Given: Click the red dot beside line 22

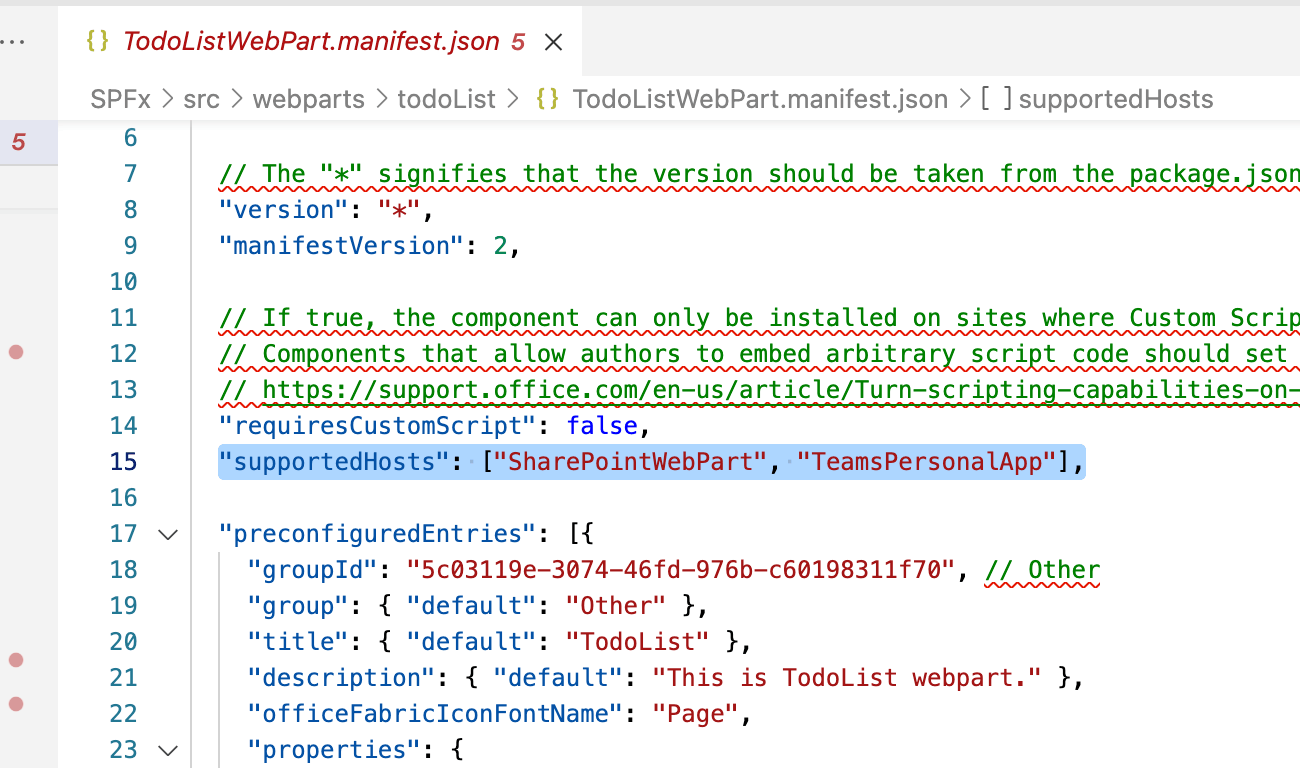Looking at the screenshot, I should click(x=16, y=704).
